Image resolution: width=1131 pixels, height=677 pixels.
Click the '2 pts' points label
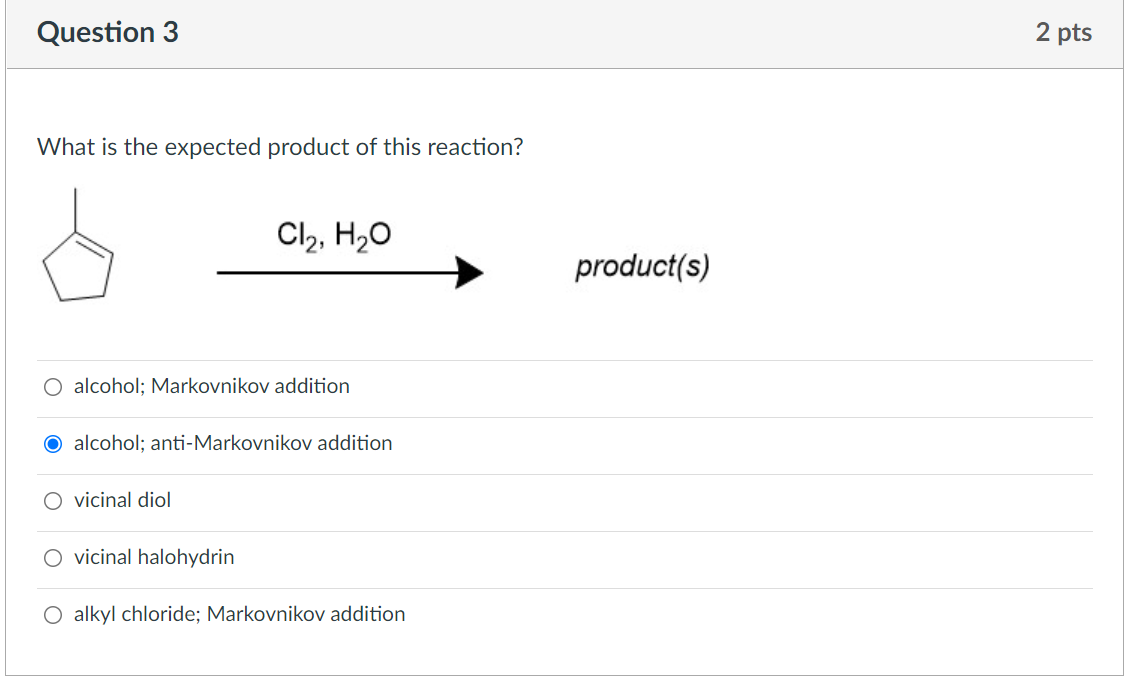[1063, 33]
